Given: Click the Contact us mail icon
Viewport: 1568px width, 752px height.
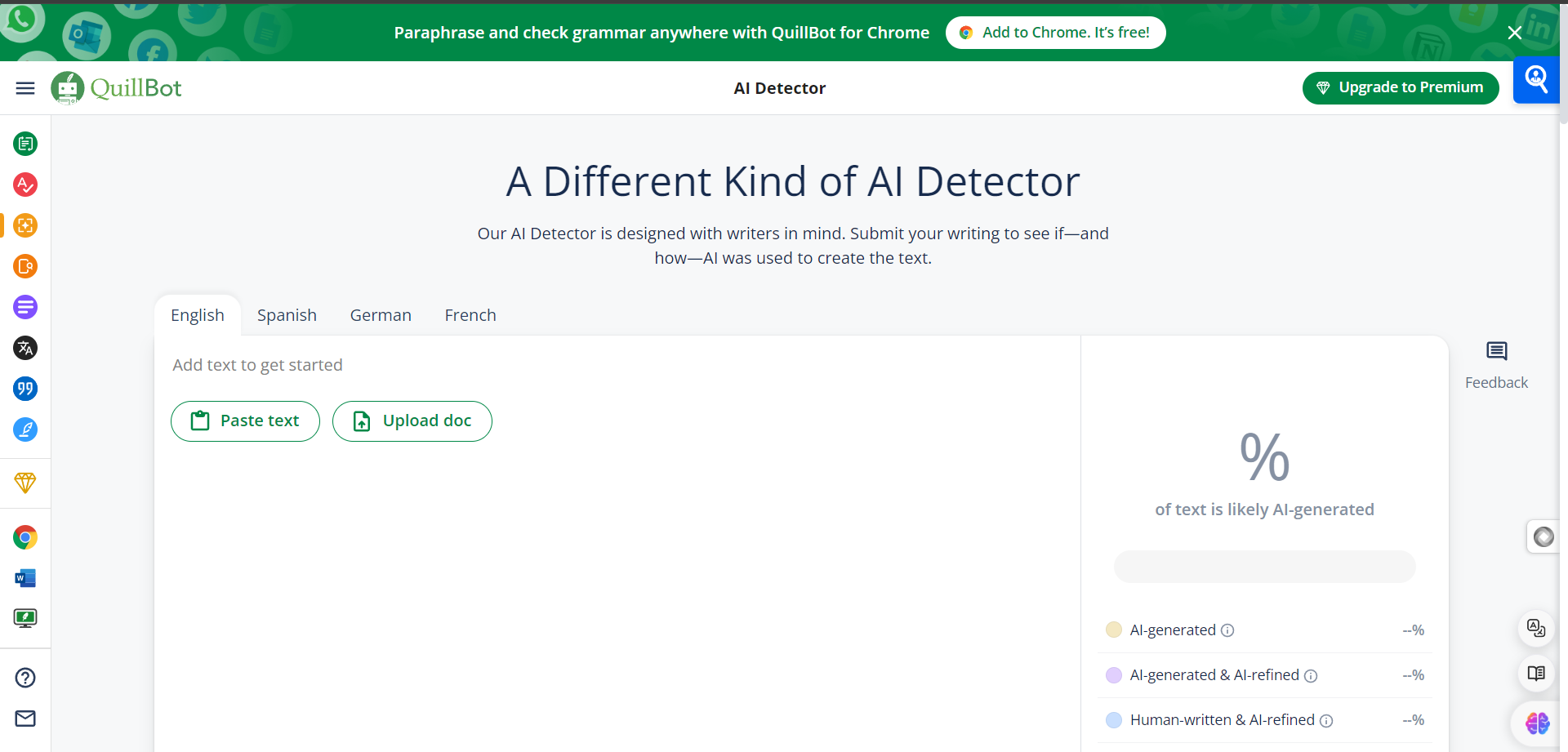Looking at the screenshot, I should [25, 719].
